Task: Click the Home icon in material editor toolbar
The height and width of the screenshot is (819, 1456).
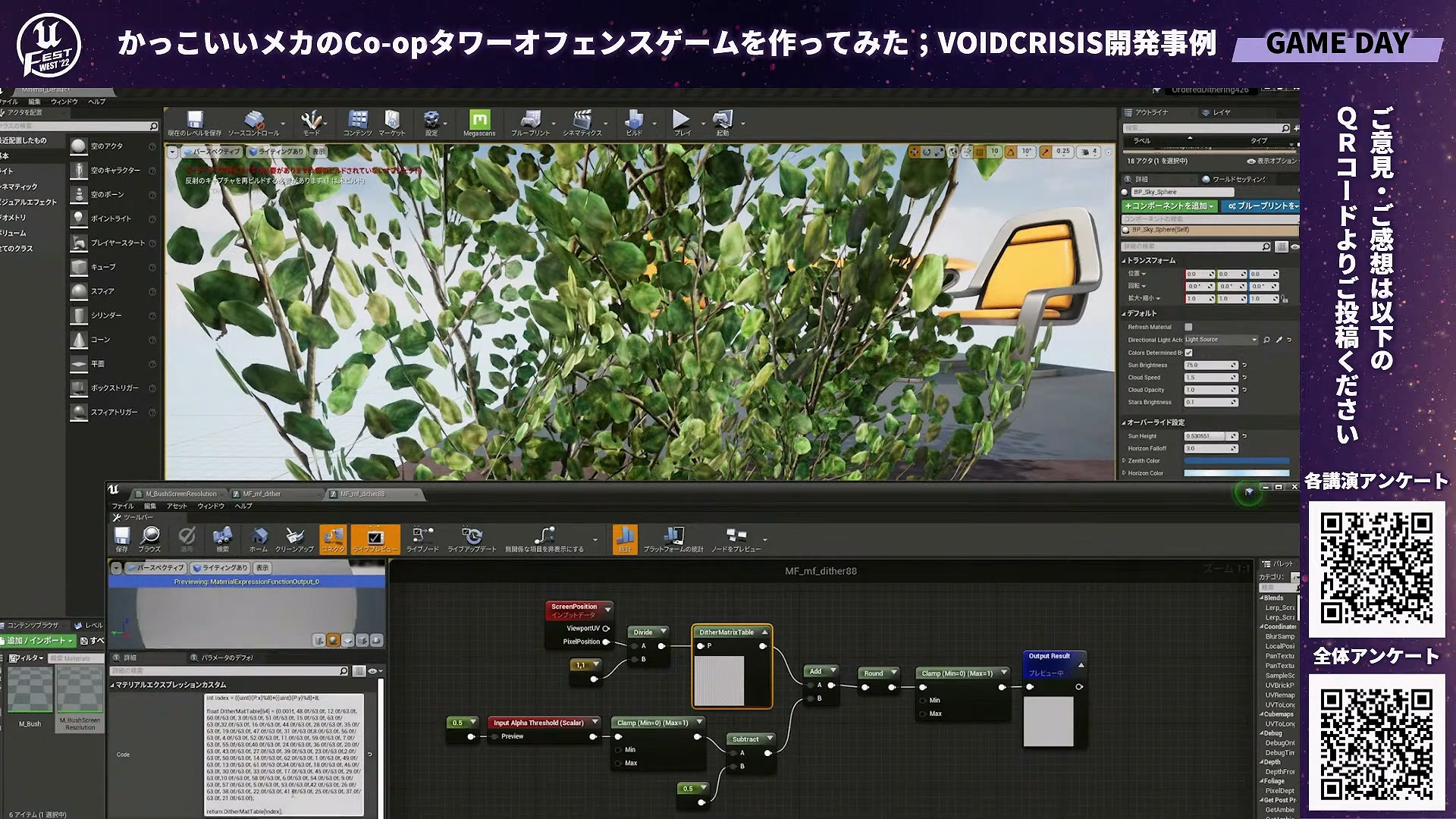Action: (259, 537)
